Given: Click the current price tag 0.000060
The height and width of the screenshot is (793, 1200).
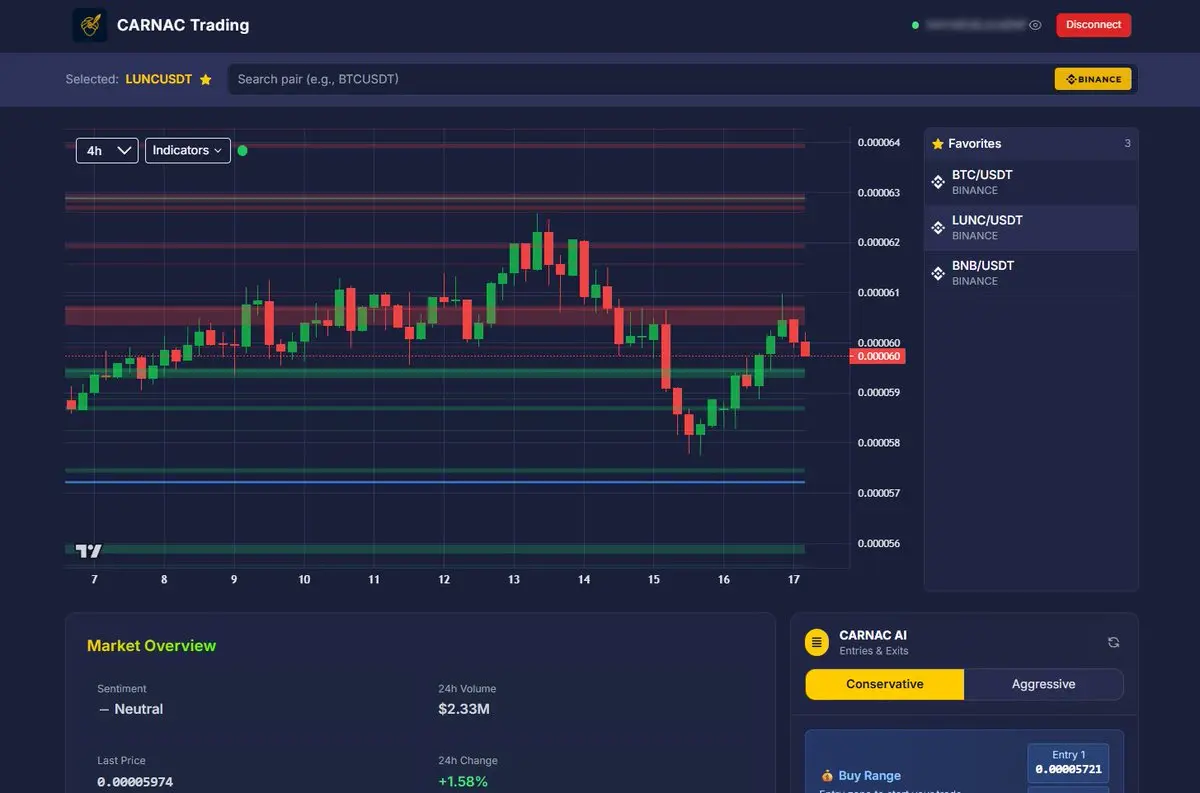Looking at the screenshot, I should tap(877, 356).
